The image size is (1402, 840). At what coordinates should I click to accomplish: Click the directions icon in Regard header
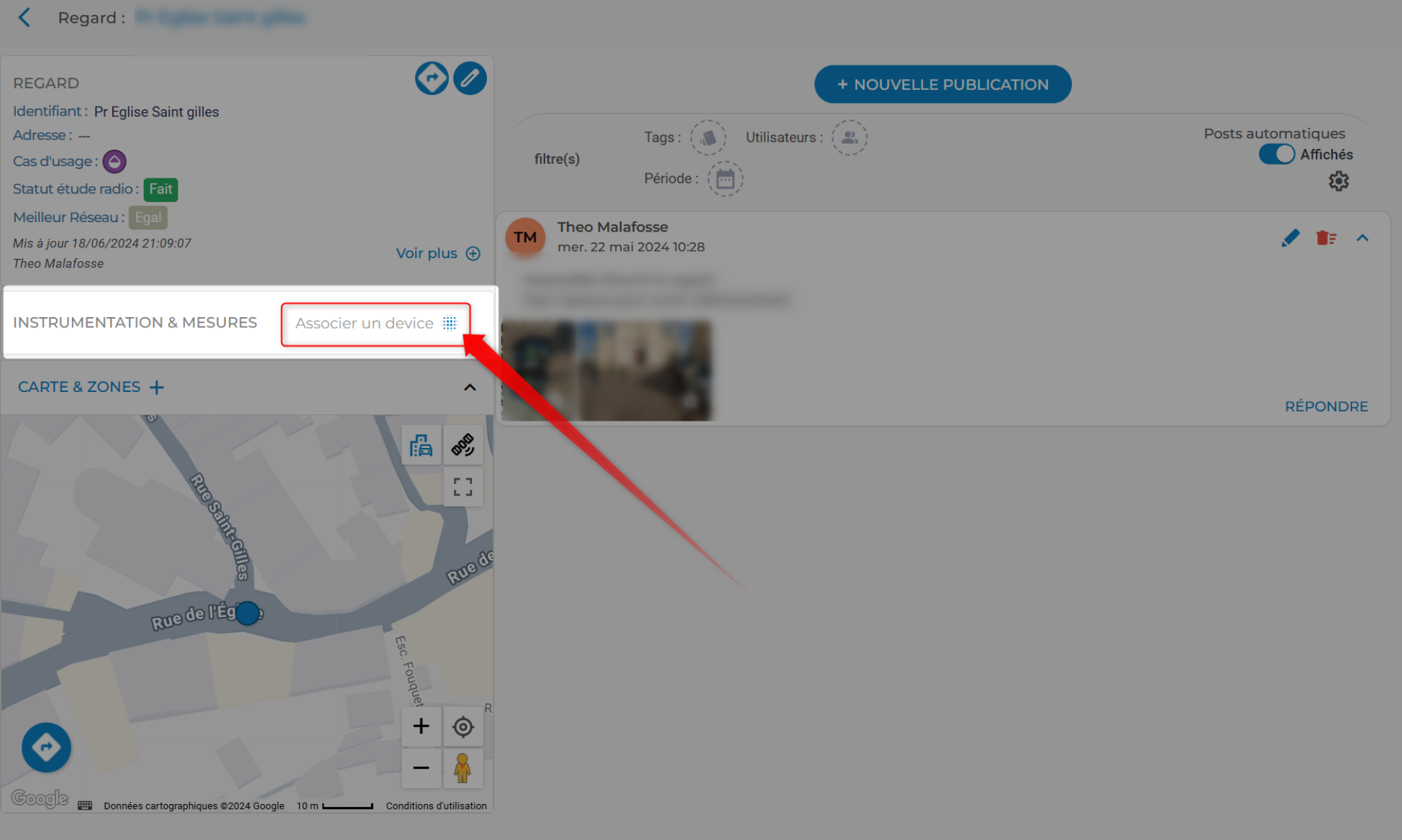point(432,78)
